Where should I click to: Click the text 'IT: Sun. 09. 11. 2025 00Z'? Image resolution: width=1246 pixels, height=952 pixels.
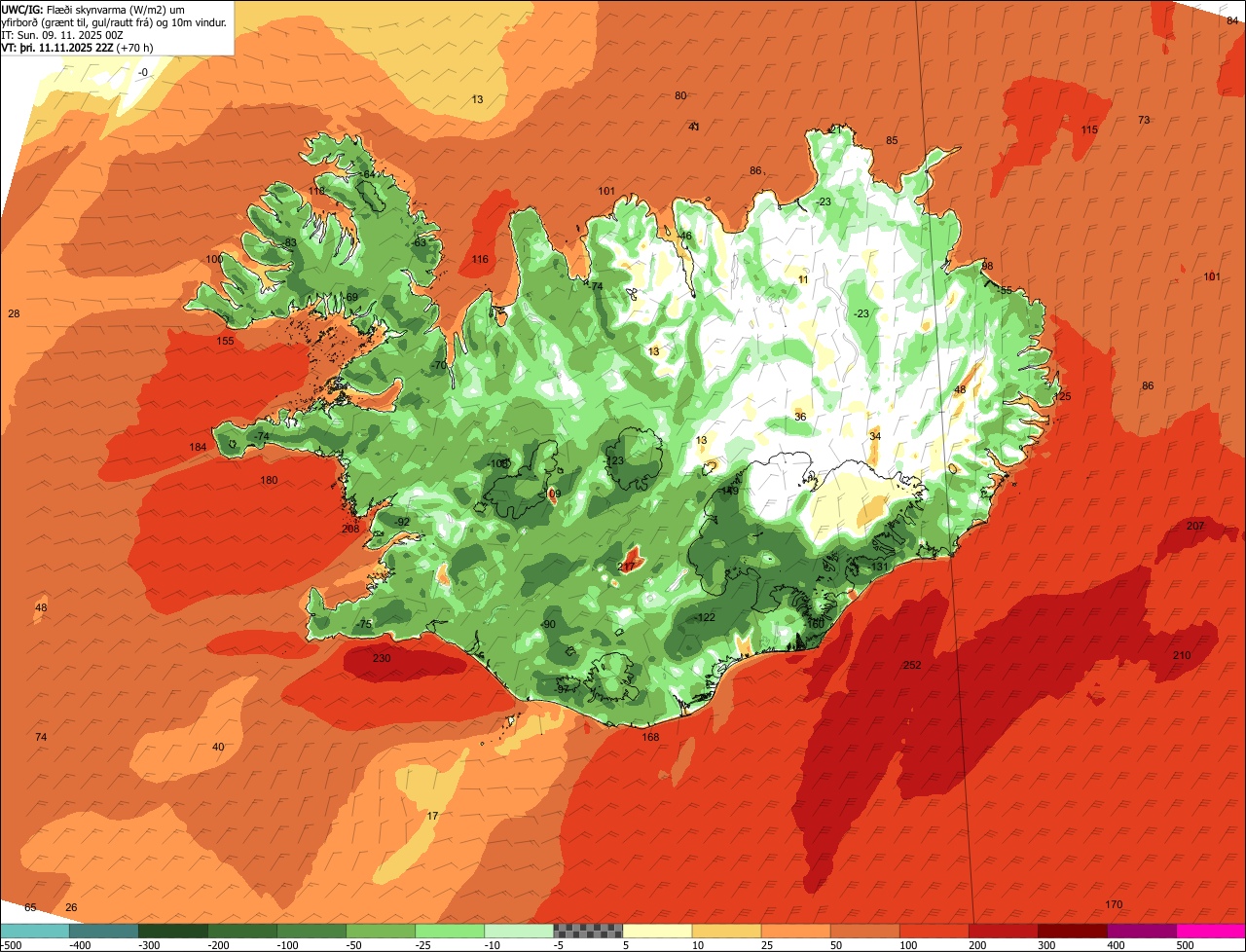[61, 34]
